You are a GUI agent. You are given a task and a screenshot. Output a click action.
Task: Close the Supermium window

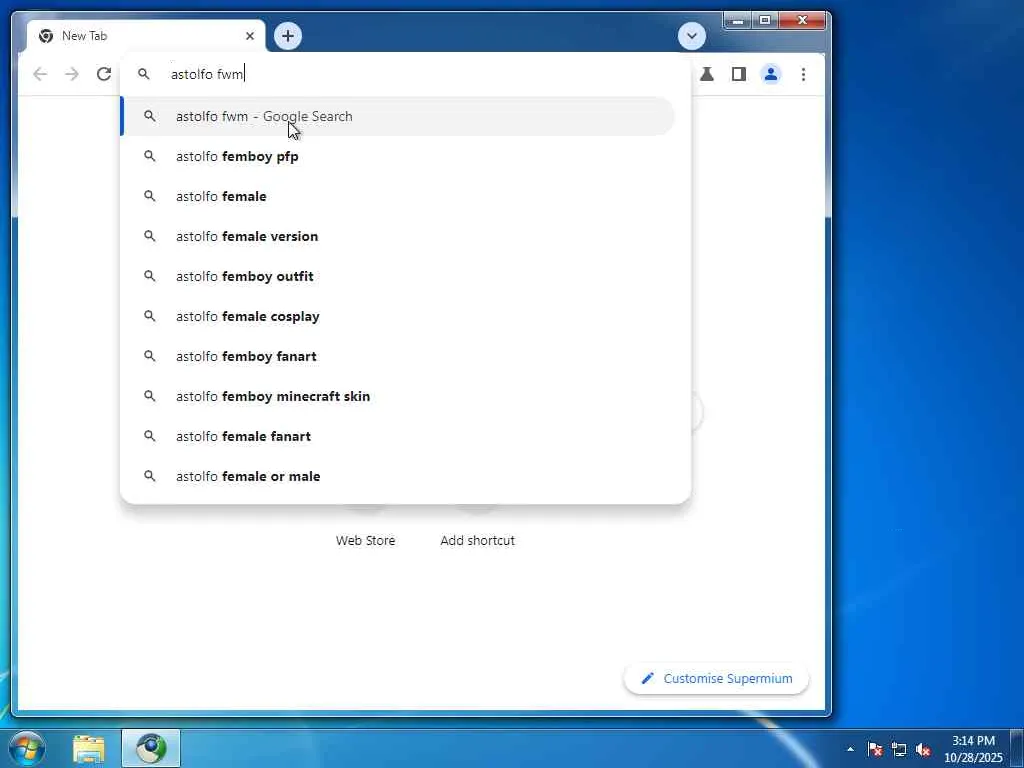pyautogui.click(x=803, y=21)
